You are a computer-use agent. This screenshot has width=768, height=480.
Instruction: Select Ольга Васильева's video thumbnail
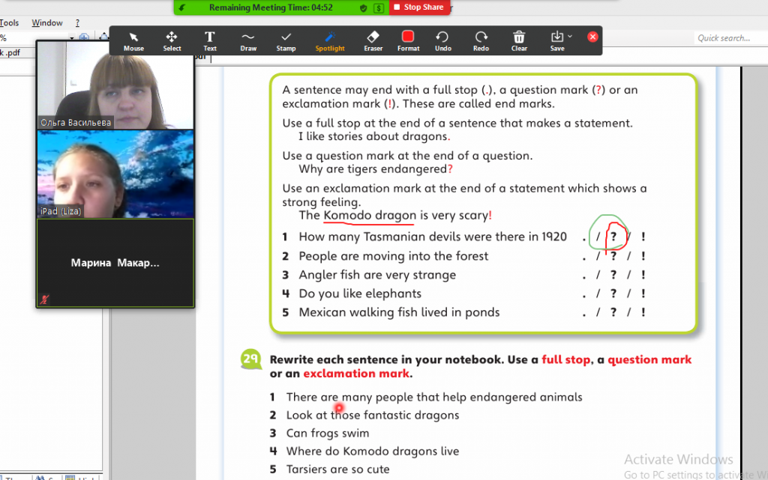click(115, 84)
